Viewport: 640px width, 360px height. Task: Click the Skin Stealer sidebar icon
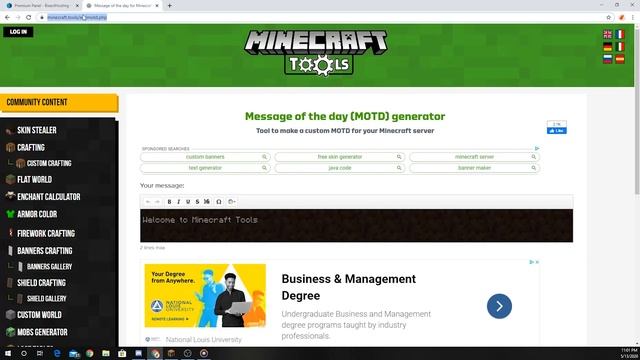coord(10,131)
